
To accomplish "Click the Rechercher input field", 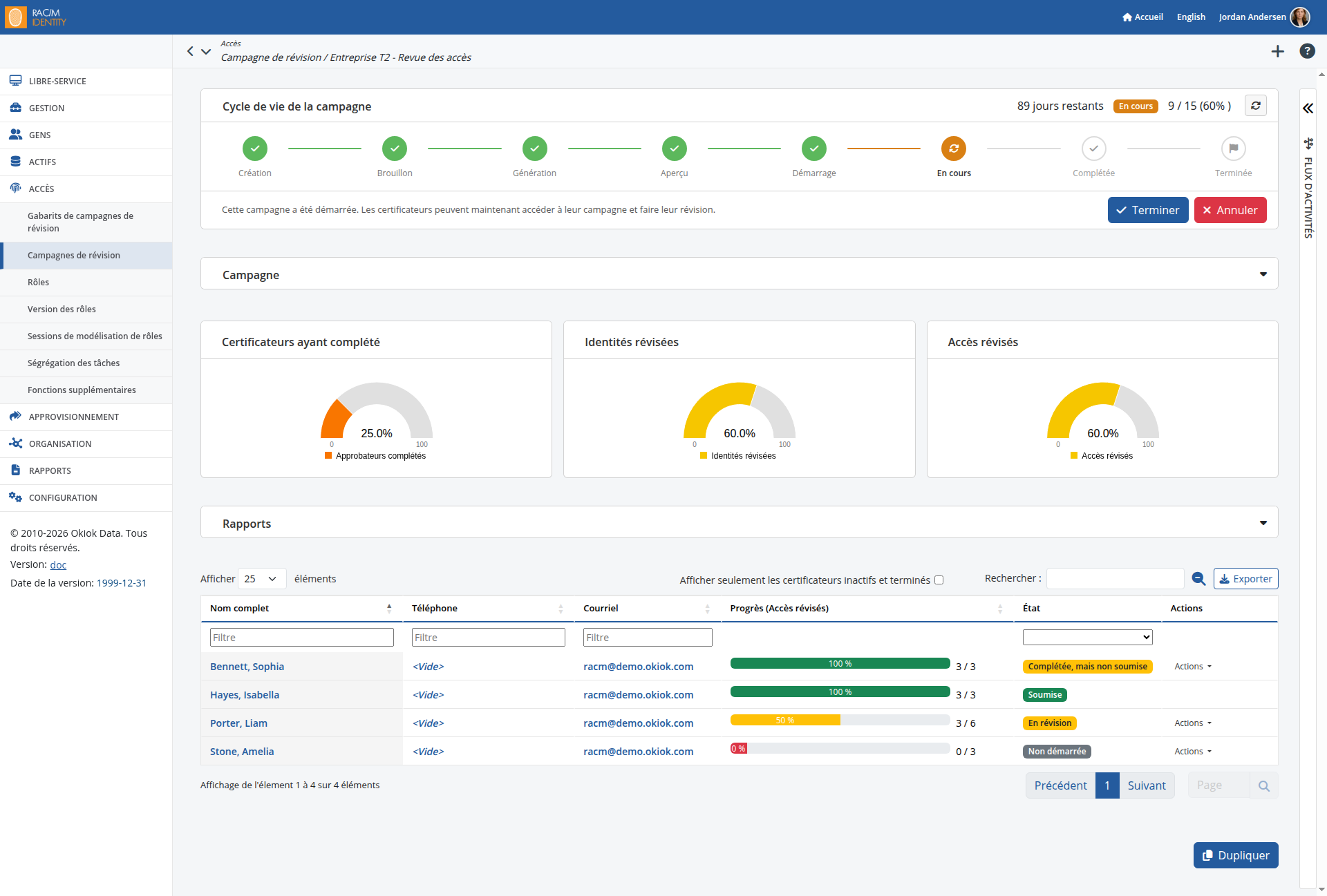I will tap(1115, 579).
